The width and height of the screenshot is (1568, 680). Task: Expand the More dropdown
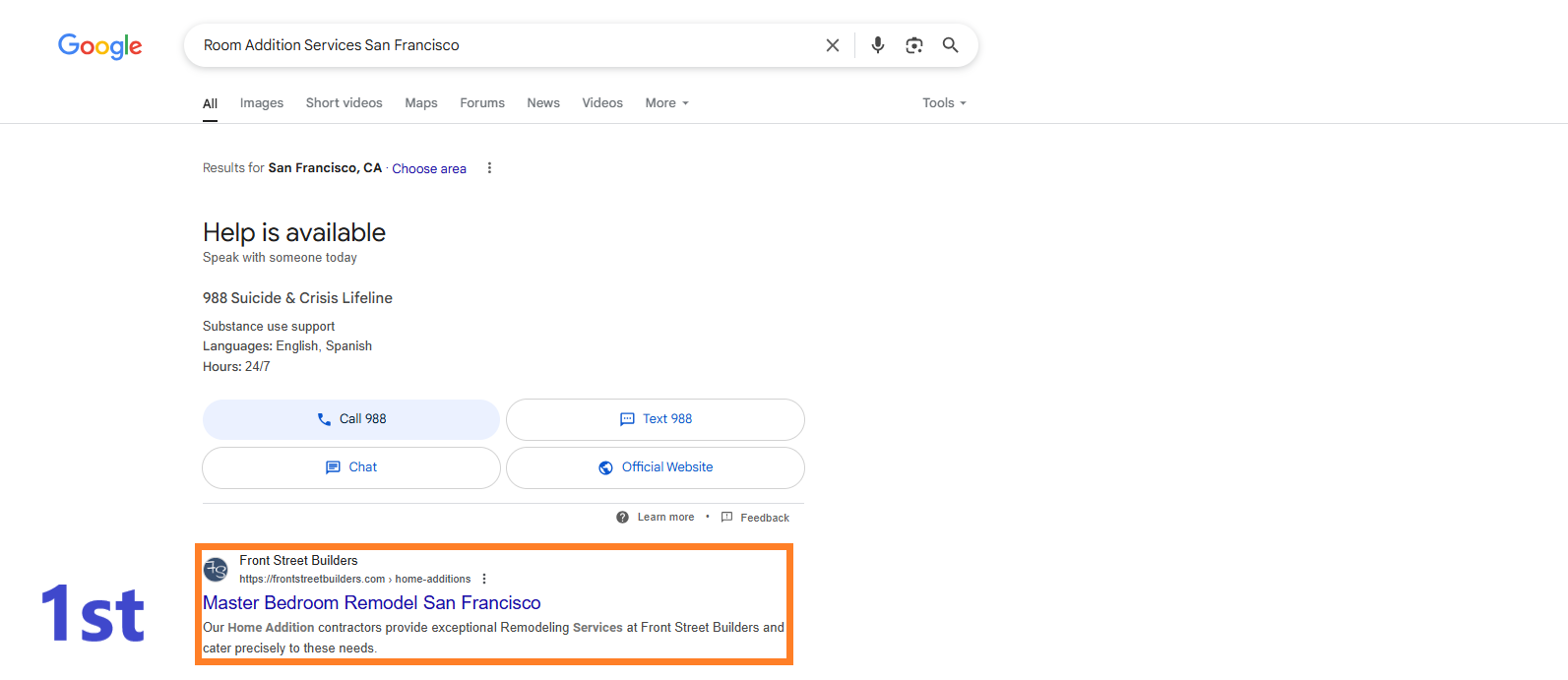667,103
